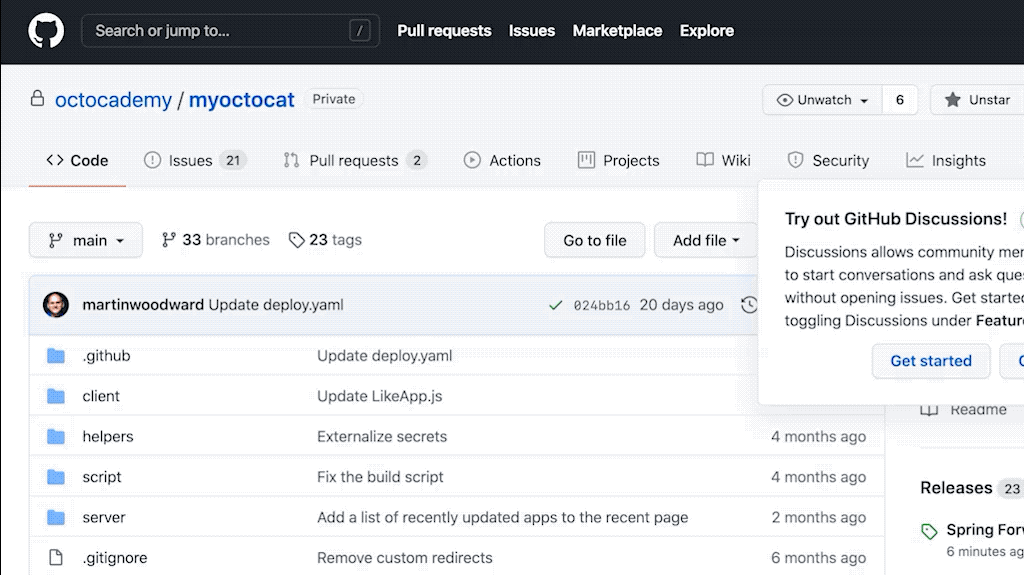Click the helpers folder icon

56,436
